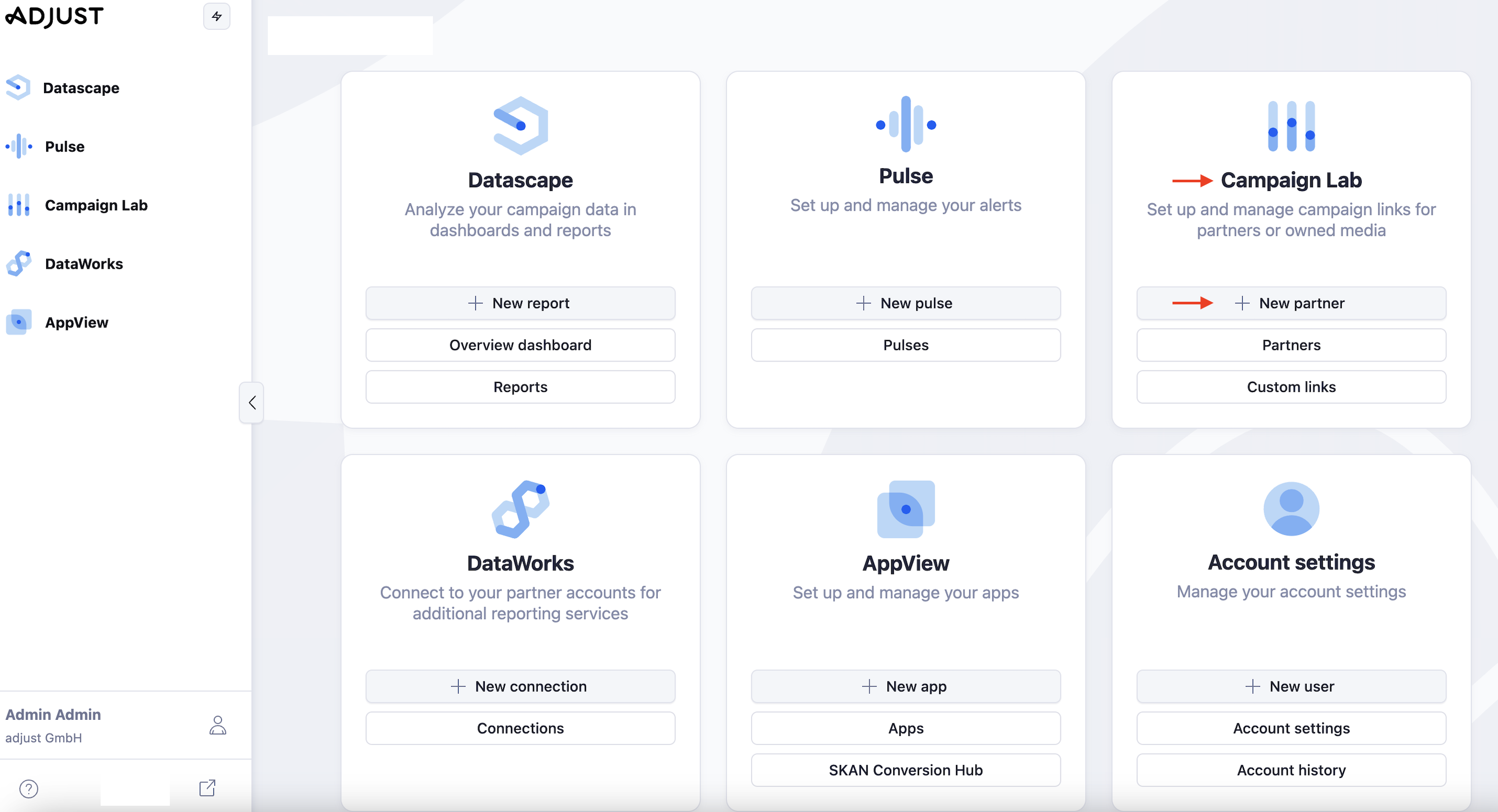Open the Overview dashboard

point(520,345)
